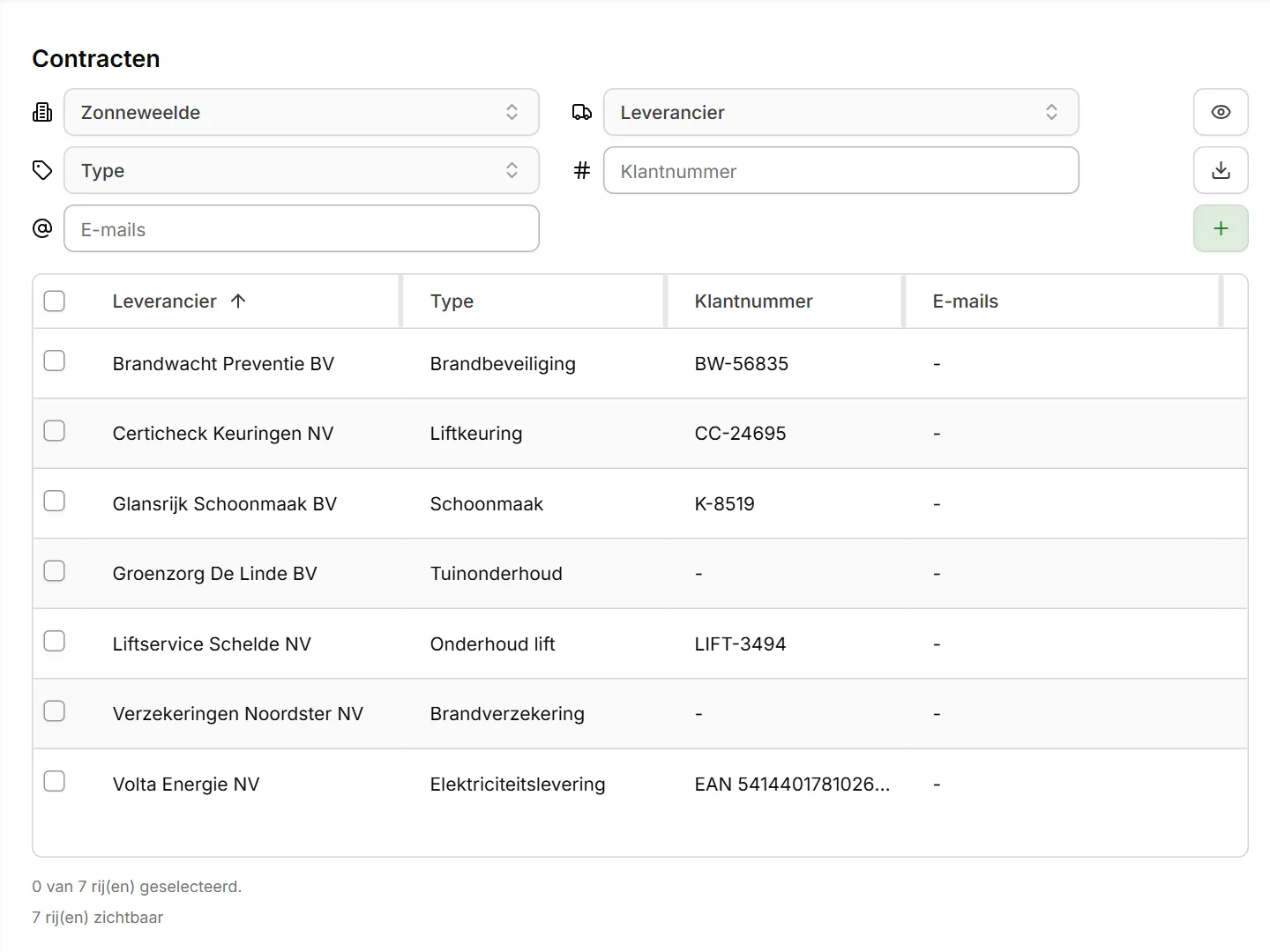This screenshot has width=1270, height=952.
Task: Sort by the Type column header
Action: [x=452, y=301]
